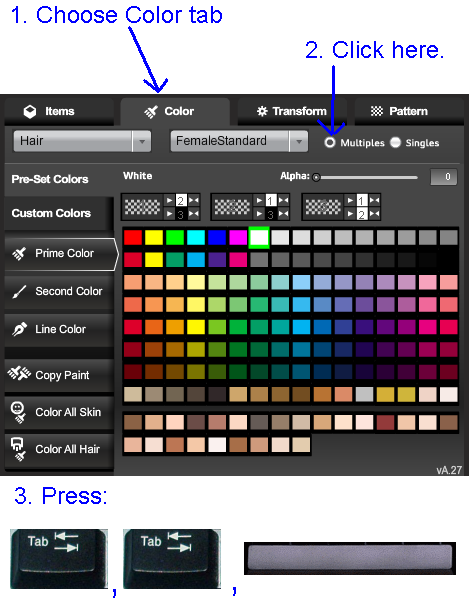Click the Copy Paint icon
The image size is (469, 605).
pyautogui.click(x=19, y=373)
